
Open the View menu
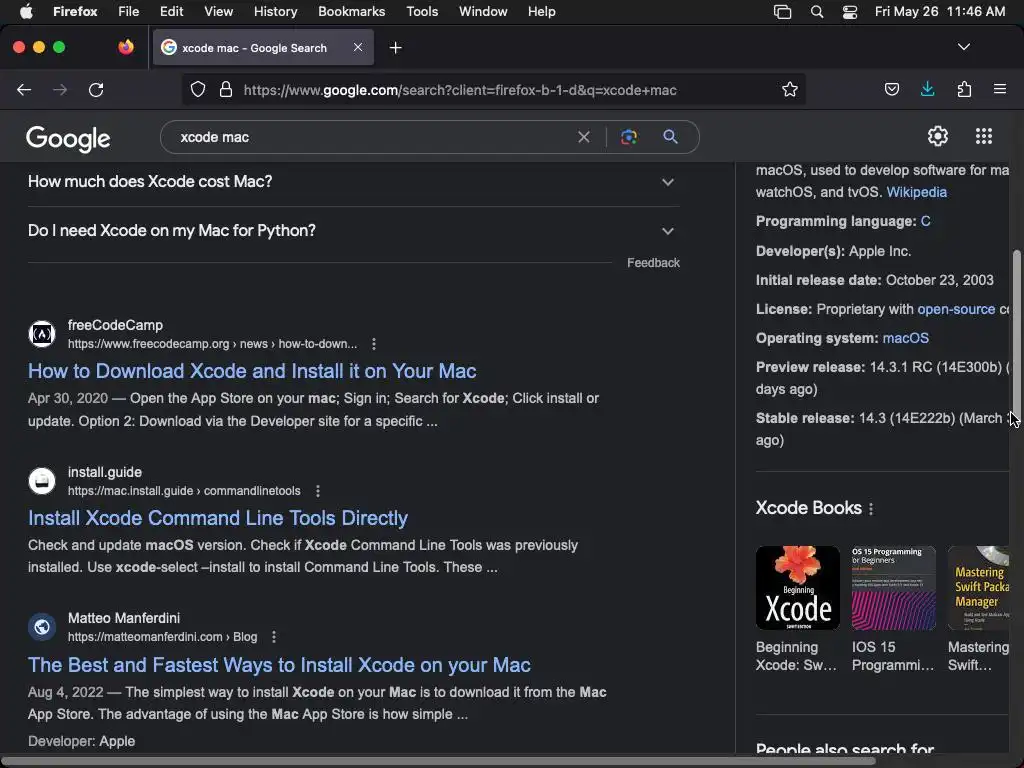(x=219, y=11)
